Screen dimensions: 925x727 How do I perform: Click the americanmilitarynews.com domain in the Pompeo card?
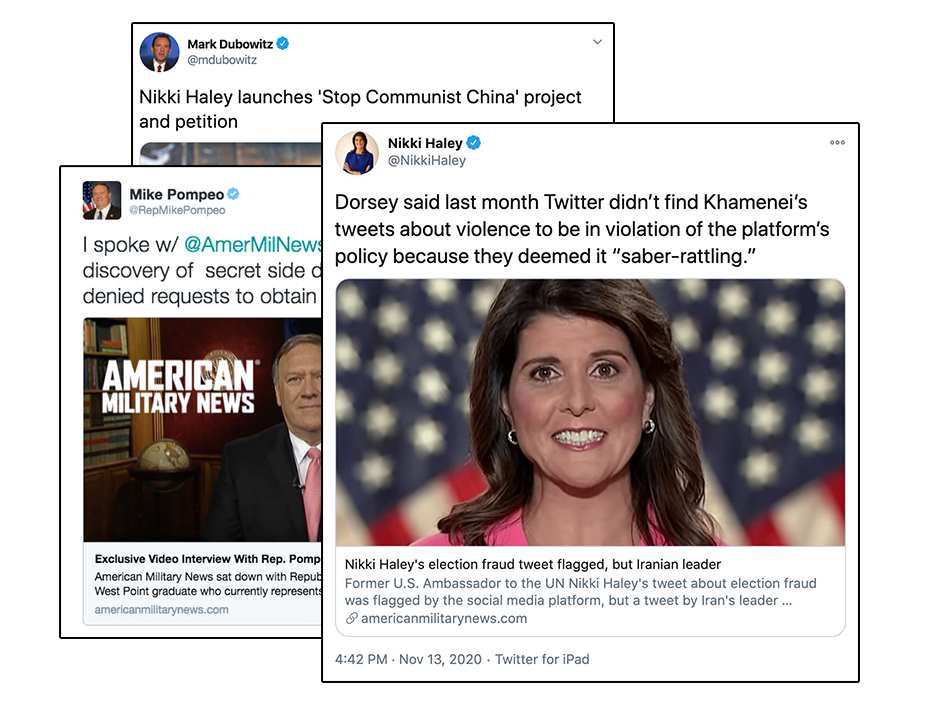point(162,610)
